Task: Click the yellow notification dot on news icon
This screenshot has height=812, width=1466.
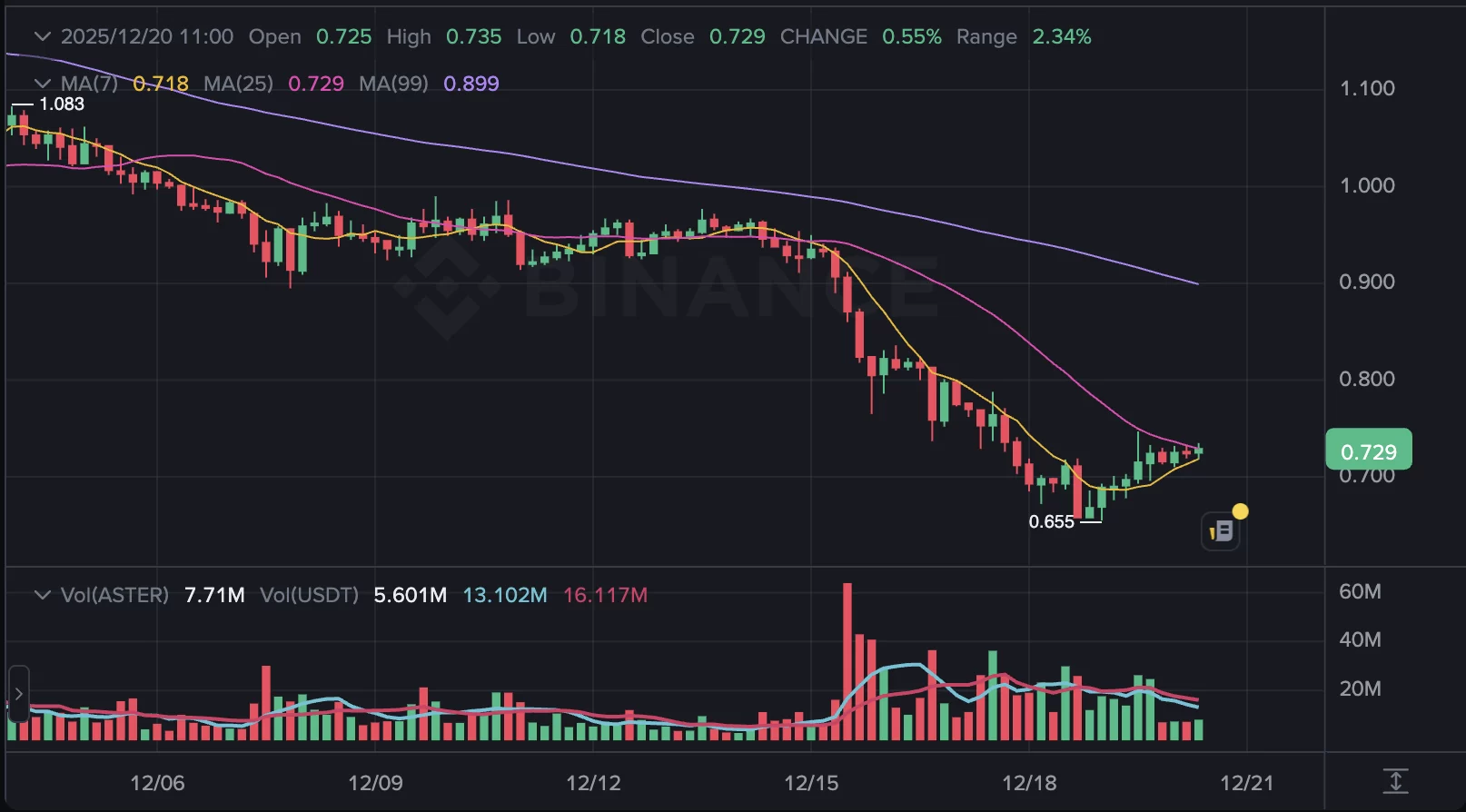Action: point(1242,511)
